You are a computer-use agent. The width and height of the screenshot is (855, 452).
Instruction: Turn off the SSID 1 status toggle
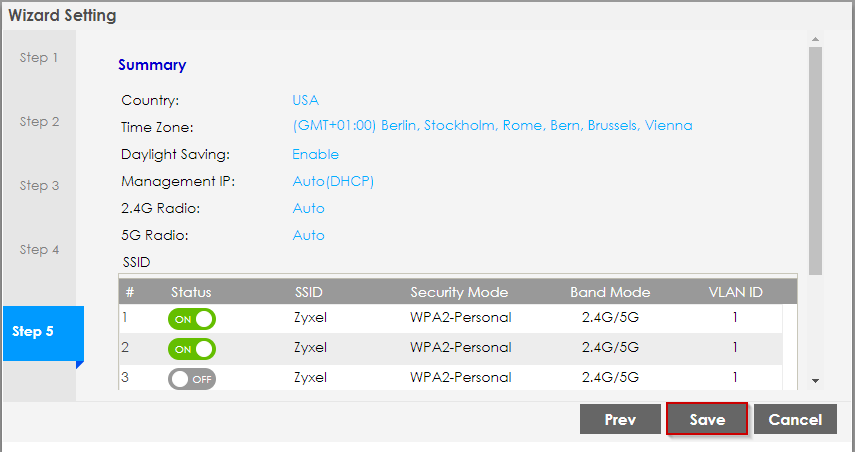click(x=192, y=319)
